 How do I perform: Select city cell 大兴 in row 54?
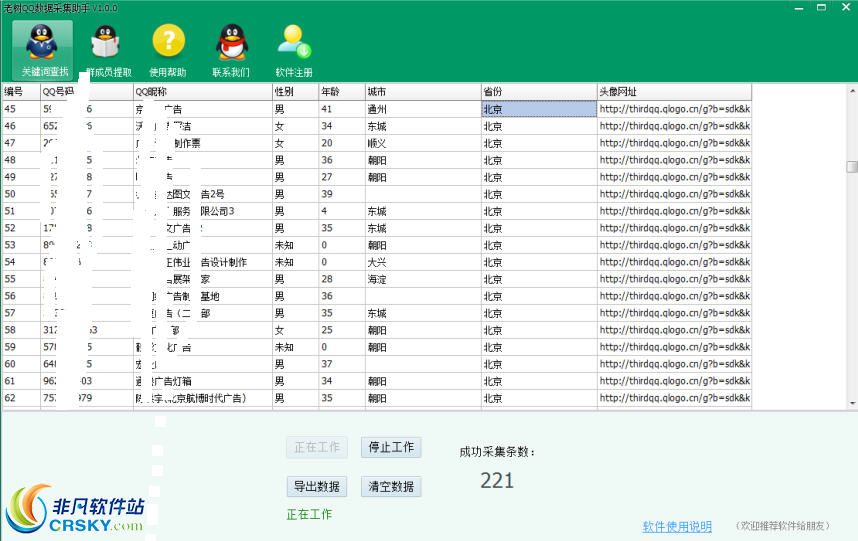tap(423, 262)
